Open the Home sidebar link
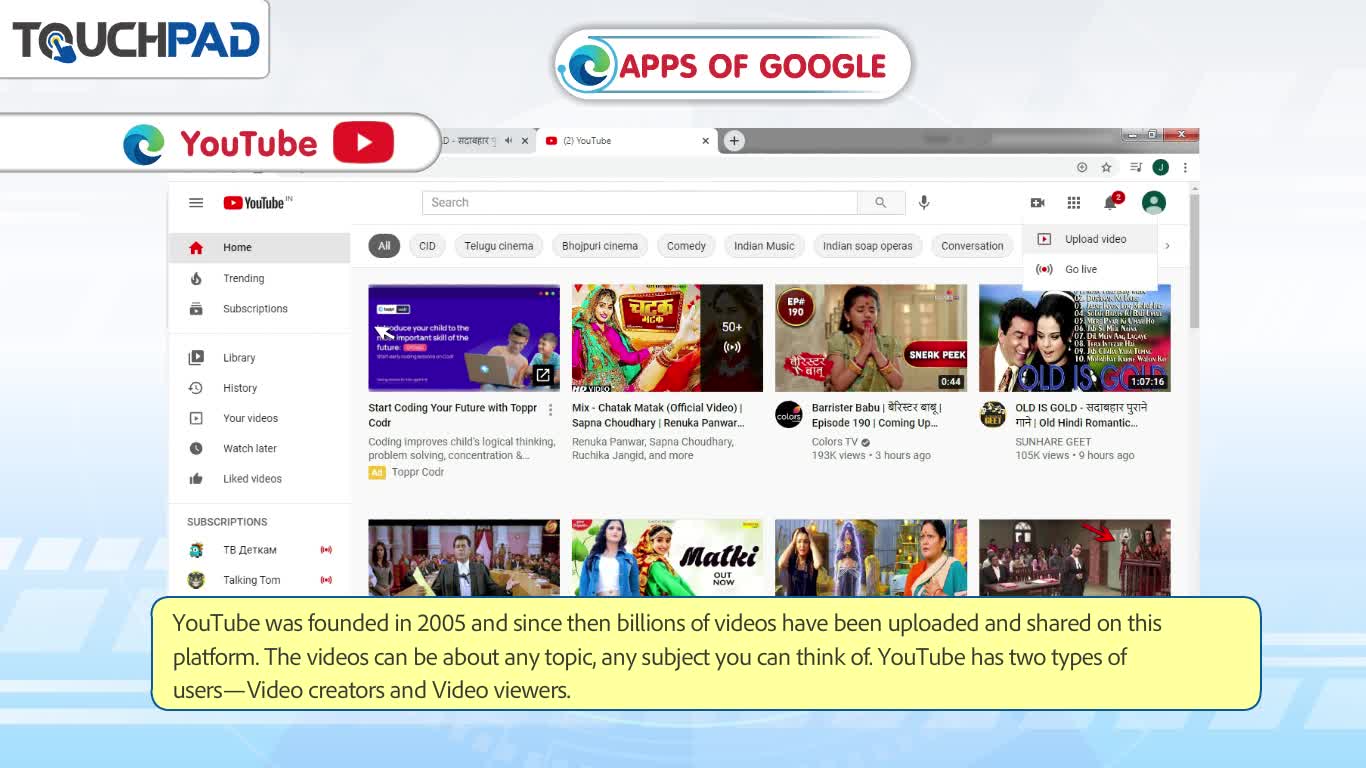The width and height of the screenshot is (1366, 768). tap(259, 248)
